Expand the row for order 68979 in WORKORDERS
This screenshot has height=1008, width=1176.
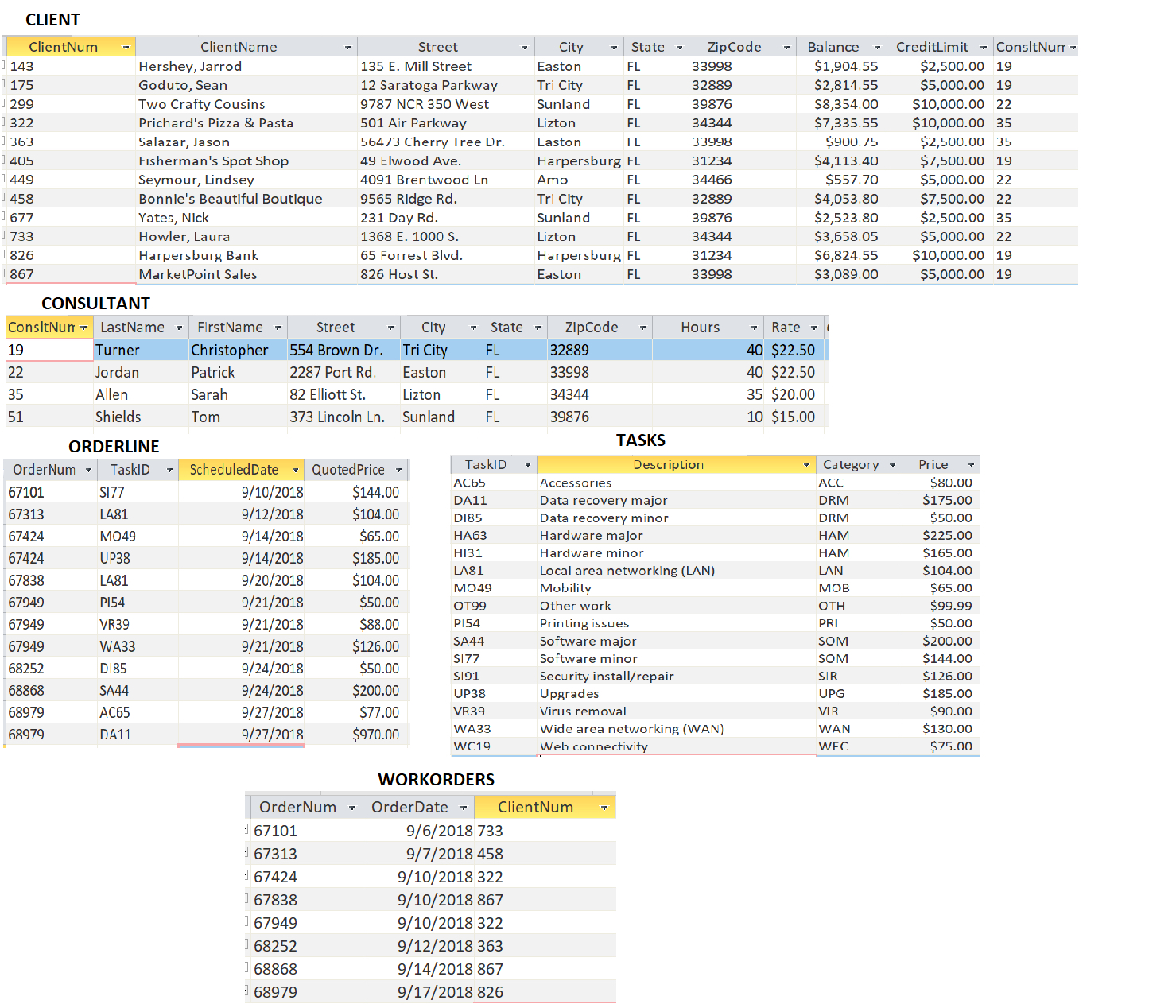click(x=246, y=991)
